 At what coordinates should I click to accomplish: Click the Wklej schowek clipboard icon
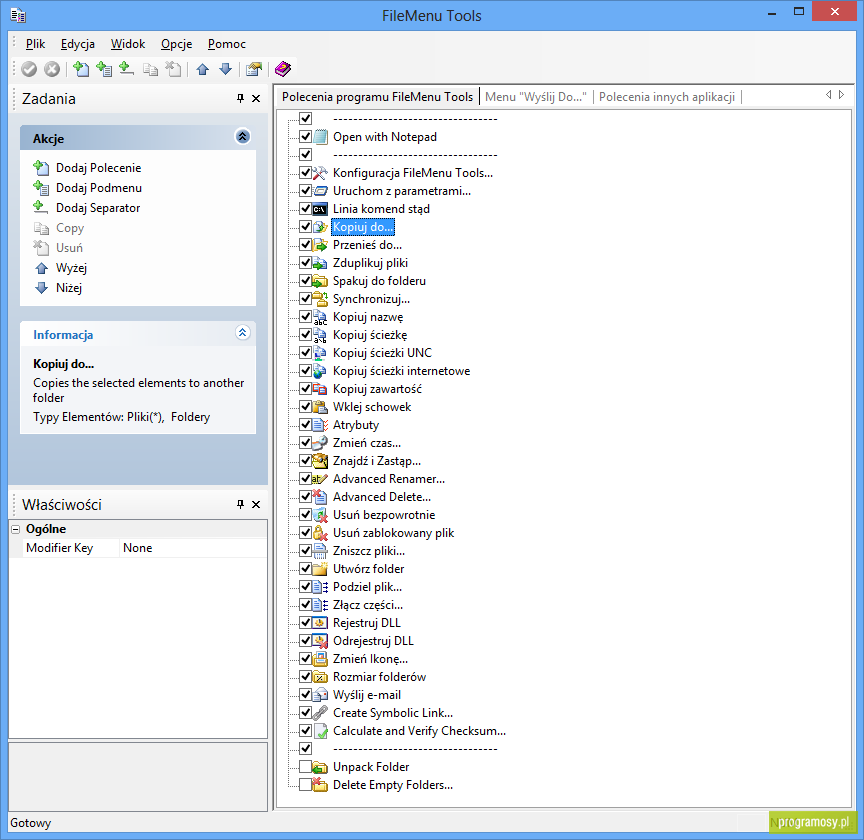click(320, 407)
